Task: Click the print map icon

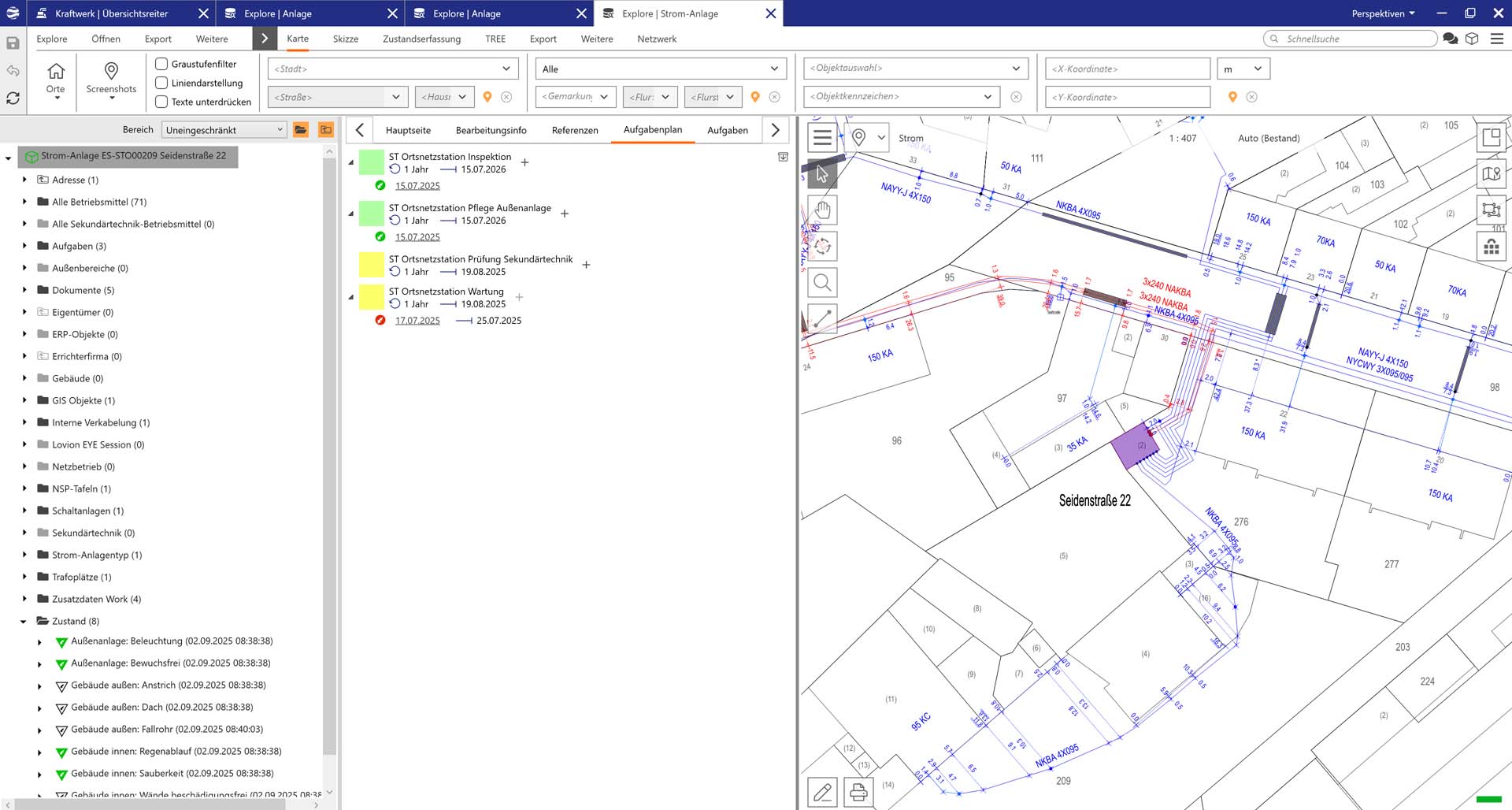Action: point(858,792)
